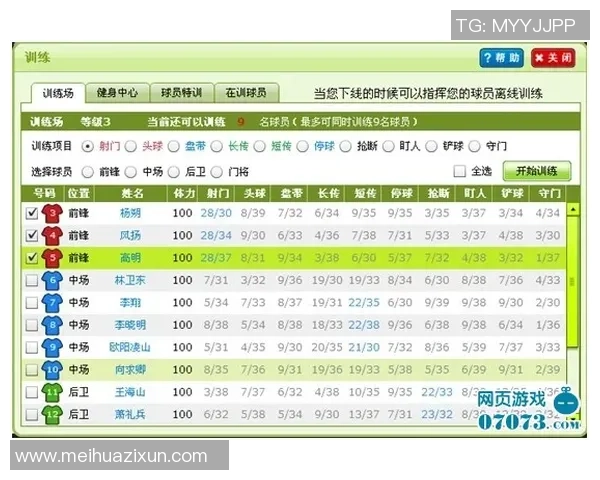The width and height of the screenshot is (600, 480).
Task: Click the green scrollbar thumb
Action: 573,282
